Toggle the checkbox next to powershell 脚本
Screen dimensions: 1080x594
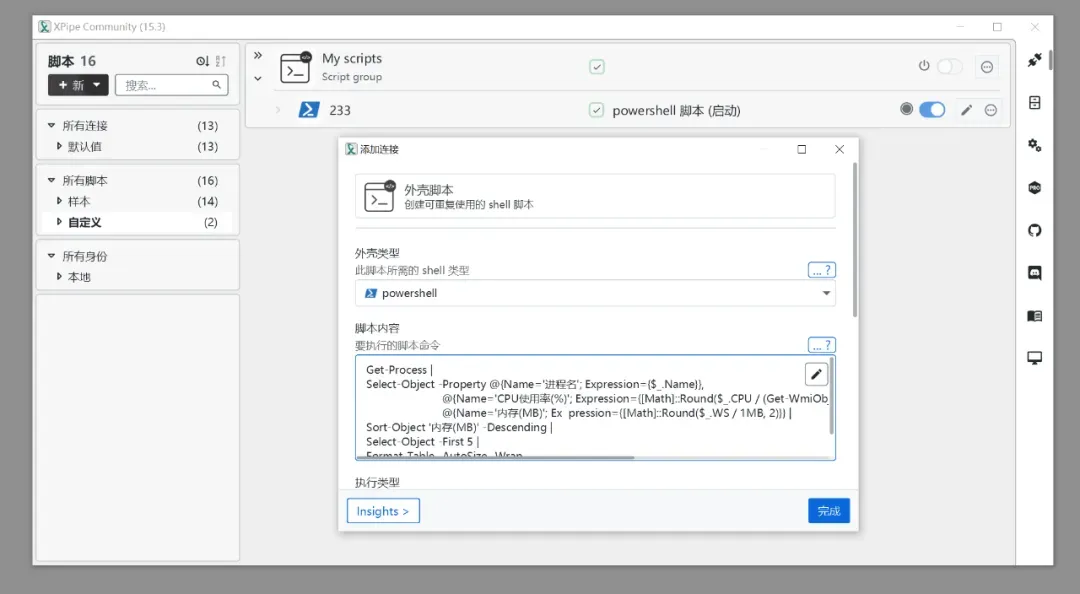point(596,110)
